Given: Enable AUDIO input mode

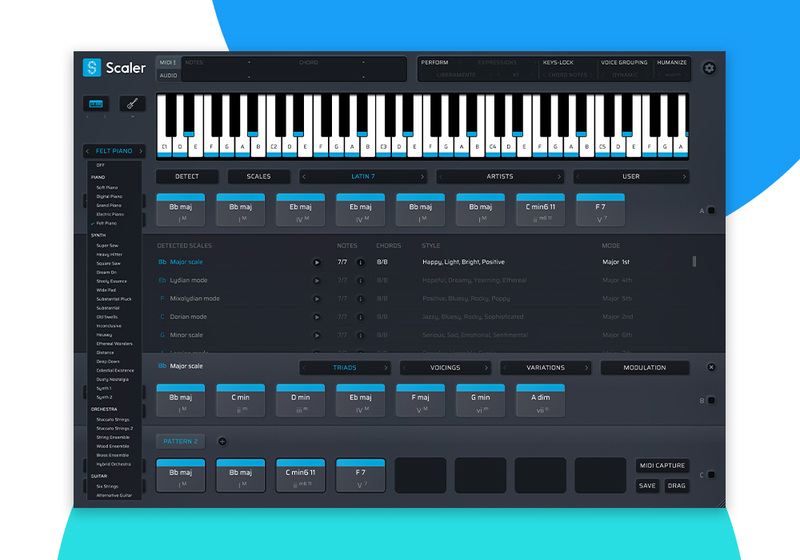Looking at the screenshot, I should [168, 75].
